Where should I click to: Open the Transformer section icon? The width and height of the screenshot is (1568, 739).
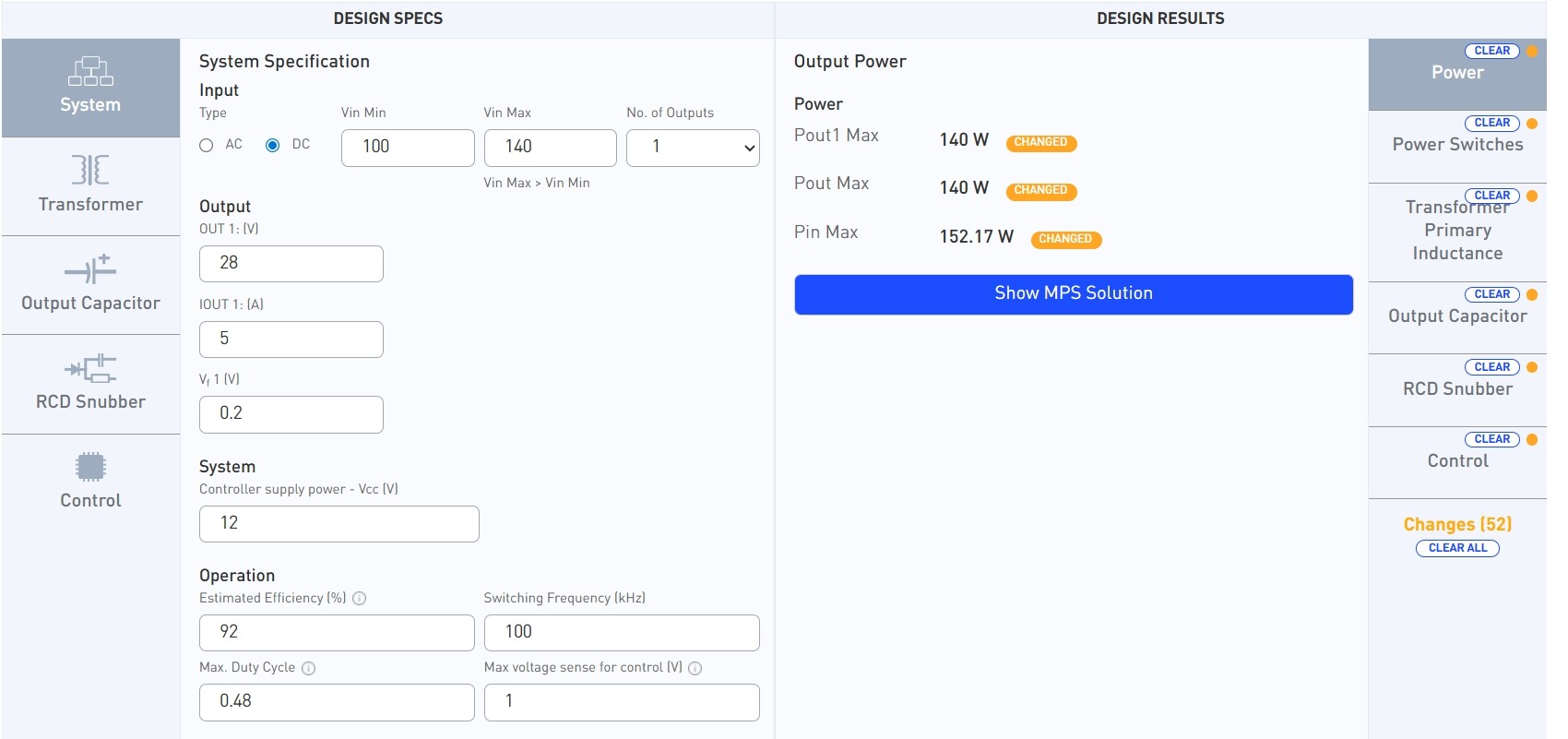tap(90, 171)
